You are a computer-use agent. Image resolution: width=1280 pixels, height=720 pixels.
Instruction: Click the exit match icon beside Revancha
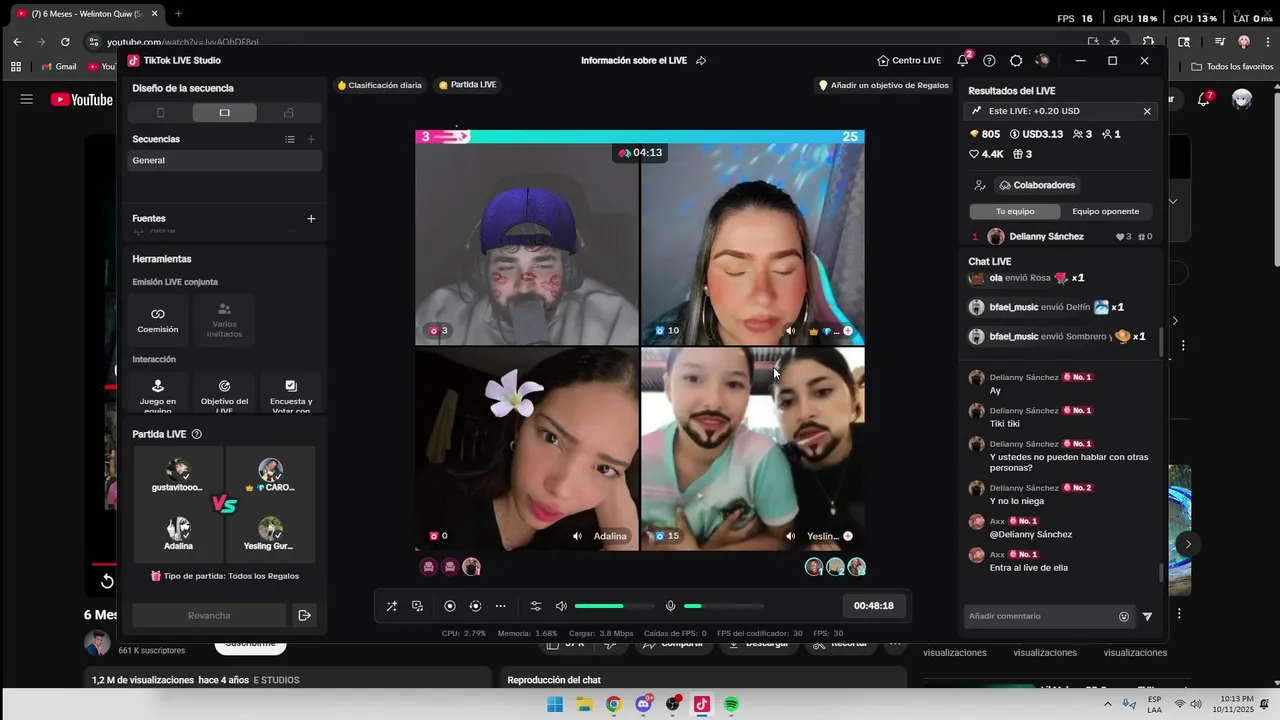pyautogui.click(x=304, y=616)
